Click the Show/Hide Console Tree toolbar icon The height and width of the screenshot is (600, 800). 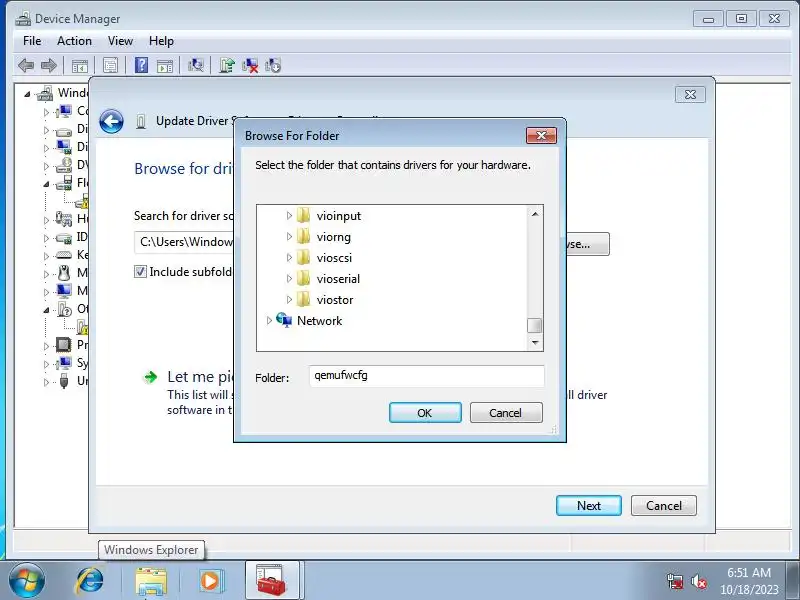[80, 65]
